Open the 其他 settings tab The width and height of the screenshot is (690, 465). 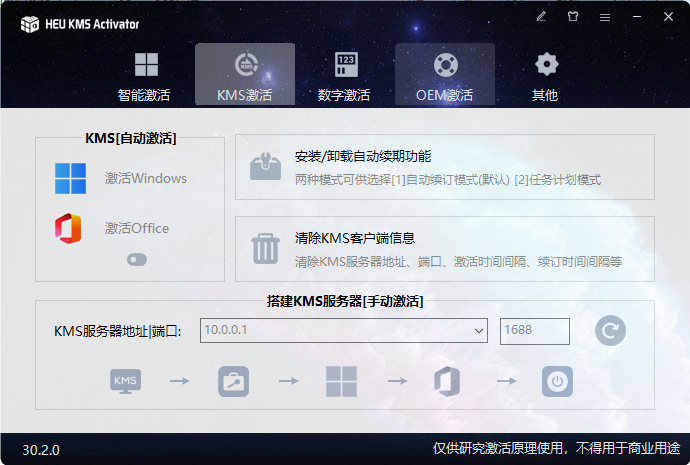(545, 75)
